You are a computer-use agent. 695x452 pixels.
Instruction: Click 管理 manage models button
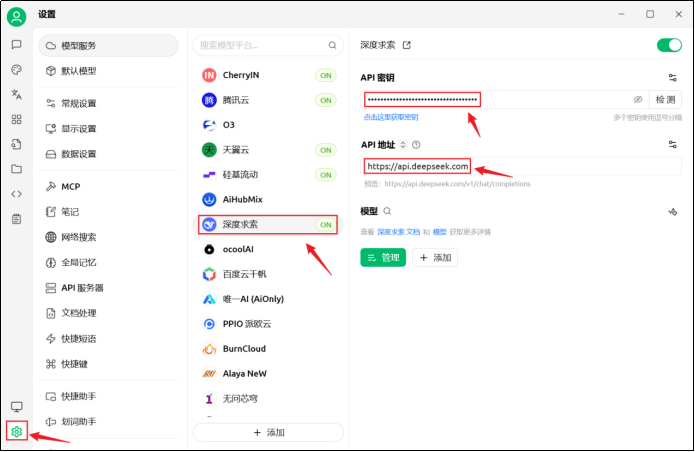coord(383,257)
